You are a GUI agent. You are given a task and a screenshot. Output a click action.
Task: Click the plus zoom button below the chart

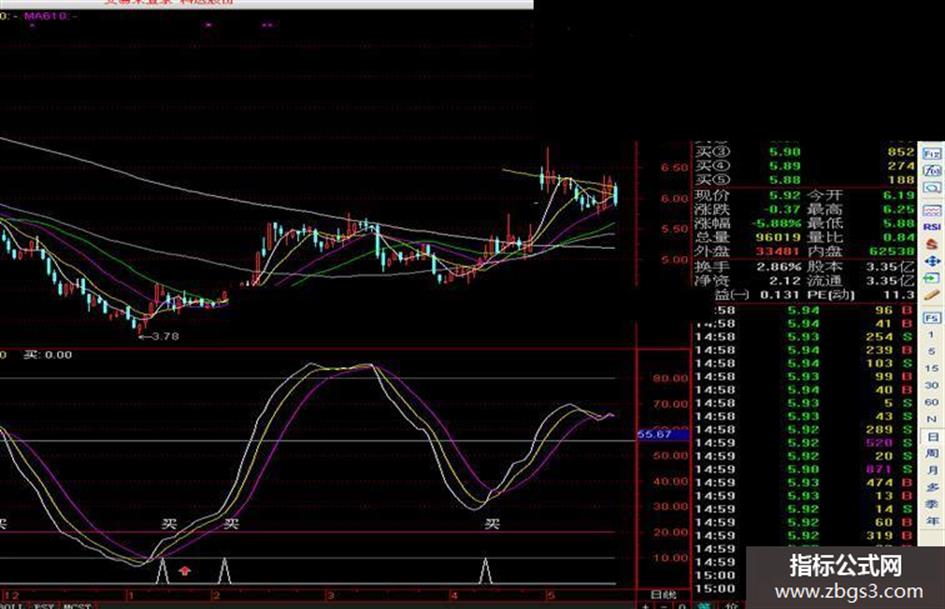click(x=645, y=605)
